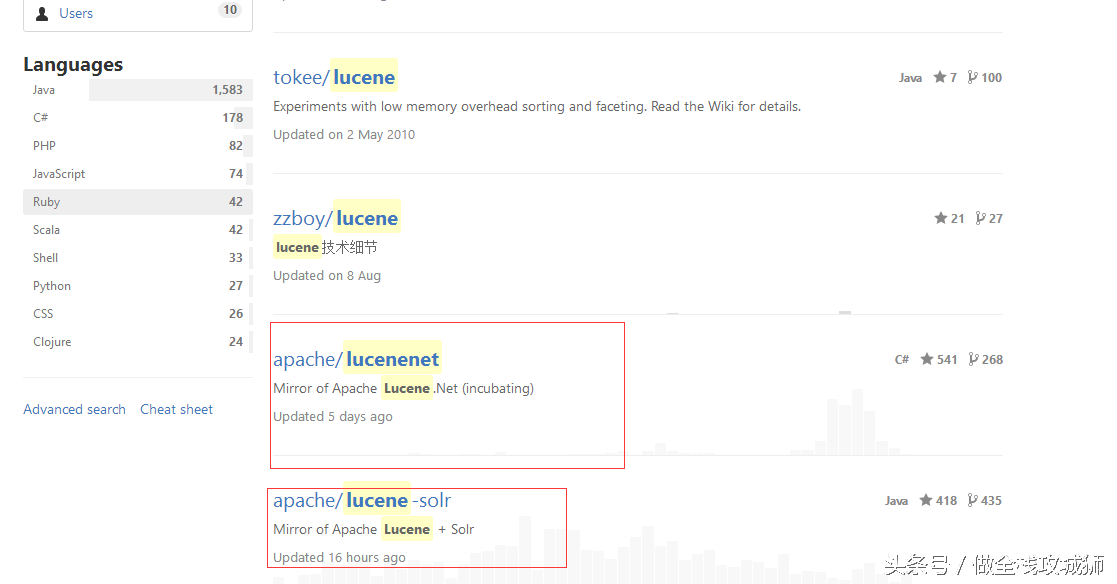
Task: Click the Java count 1,583
Action: tap(227, 90)
